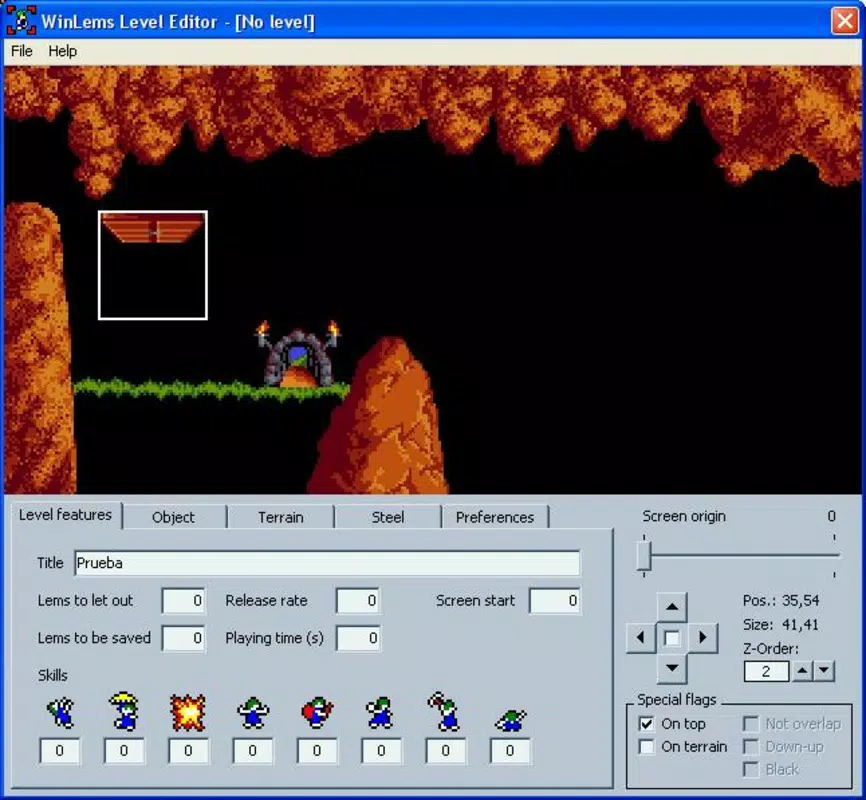This screenshot has height=800, width=866.
Task: Click the Floater skill count field
Action: [x=124, y=751]
